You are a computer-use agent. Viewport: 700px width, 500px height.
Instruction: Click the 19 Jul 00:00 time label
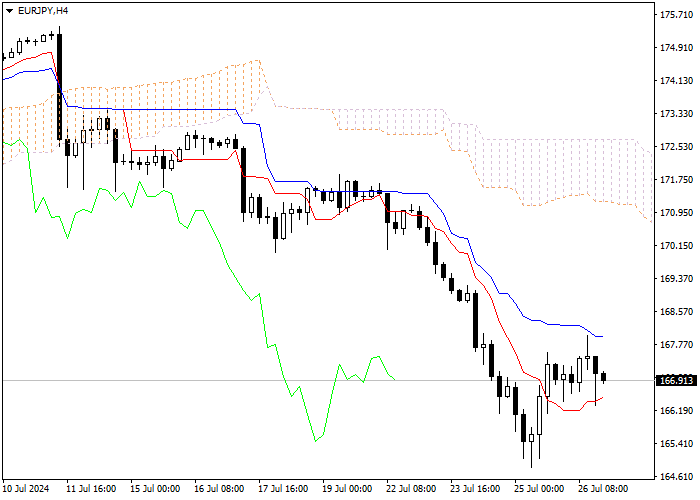click(347, 489)
